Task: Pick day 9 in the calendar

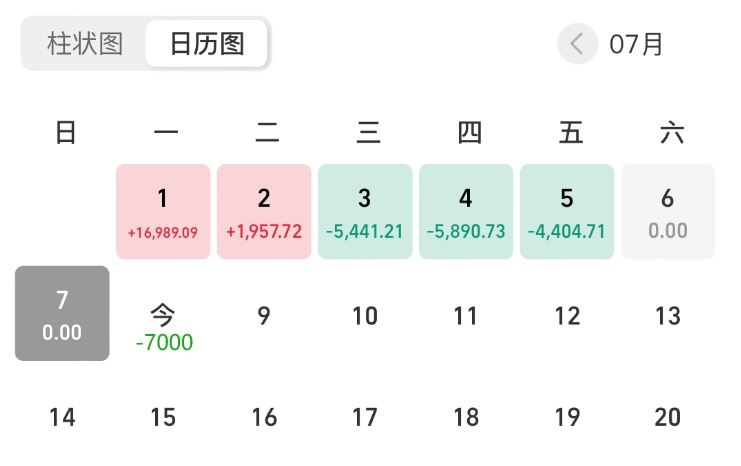Action: (x=264, y=316)
